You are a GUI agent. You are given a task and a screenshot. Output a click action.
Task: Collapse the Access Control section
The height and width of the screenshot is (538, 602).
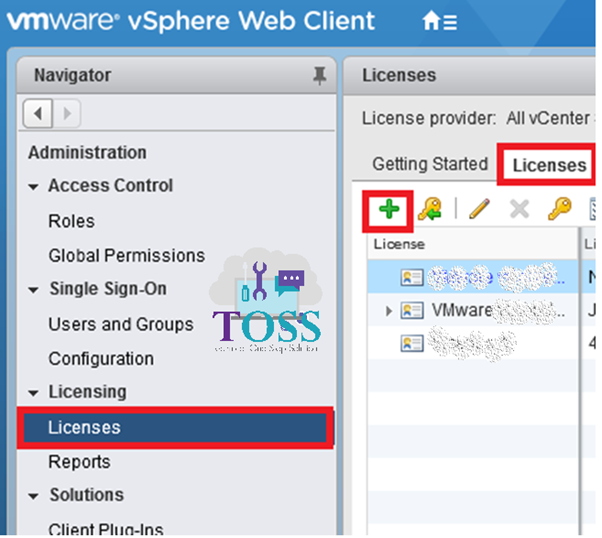coord(33,187)
